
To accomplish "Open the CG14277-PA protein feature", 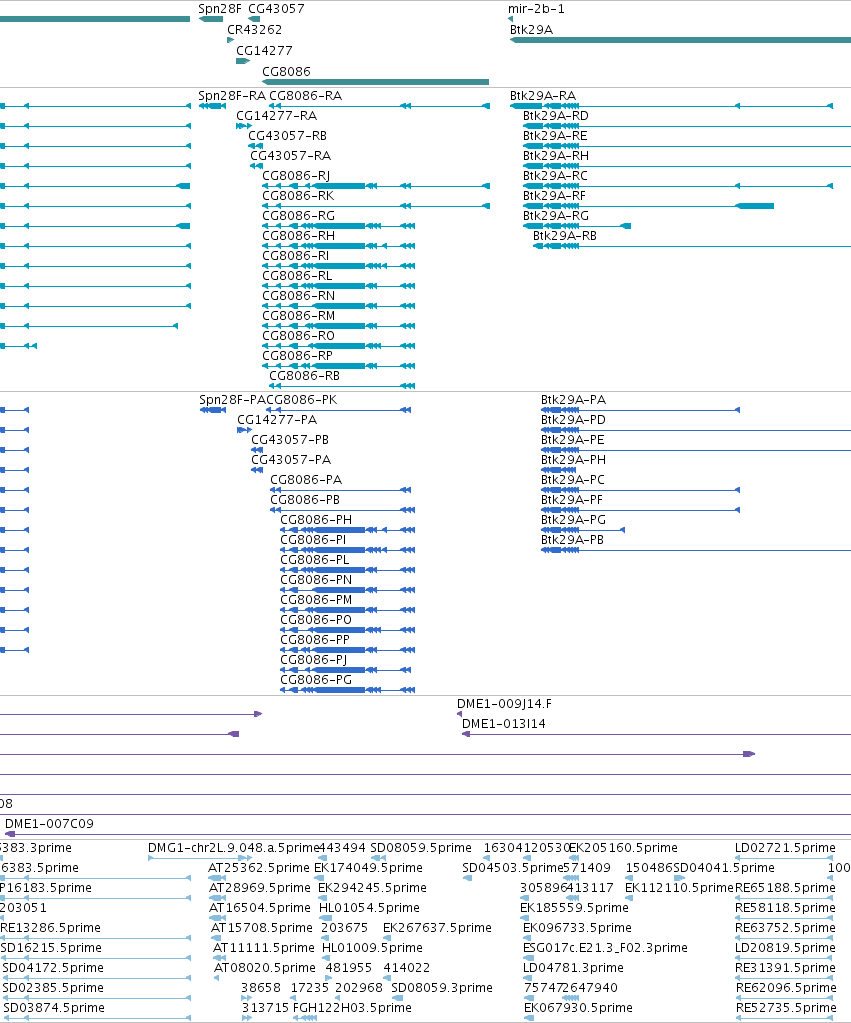I will click(x=244, y=430).
